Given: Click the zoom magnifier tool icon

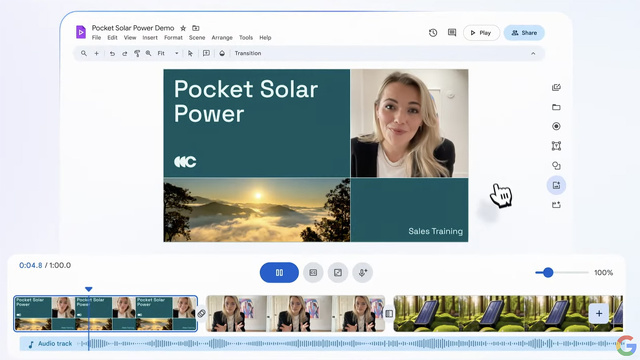Looking at the screenshot, I should point(149,53).
